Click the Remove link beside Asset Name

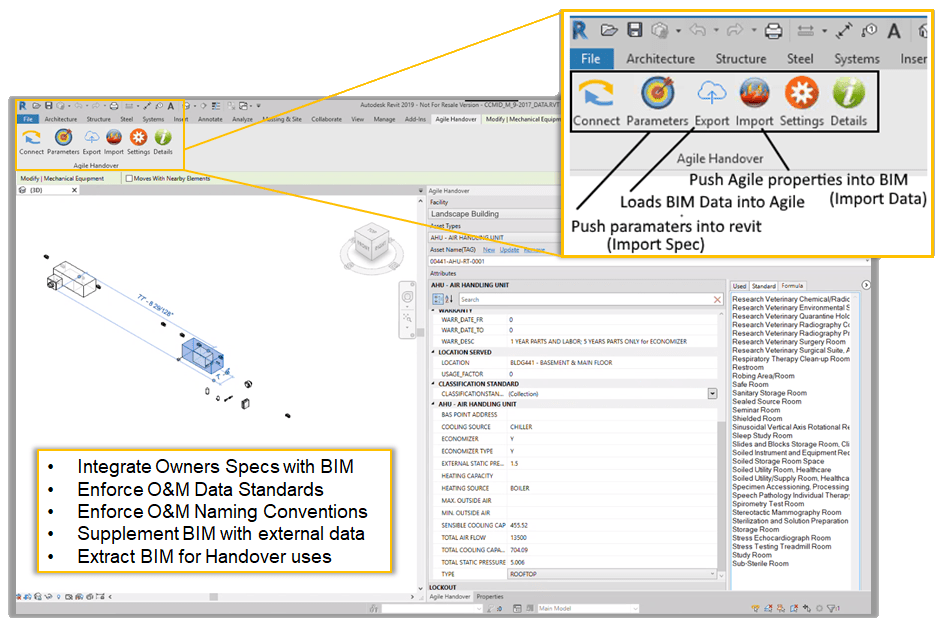(534, 250)
